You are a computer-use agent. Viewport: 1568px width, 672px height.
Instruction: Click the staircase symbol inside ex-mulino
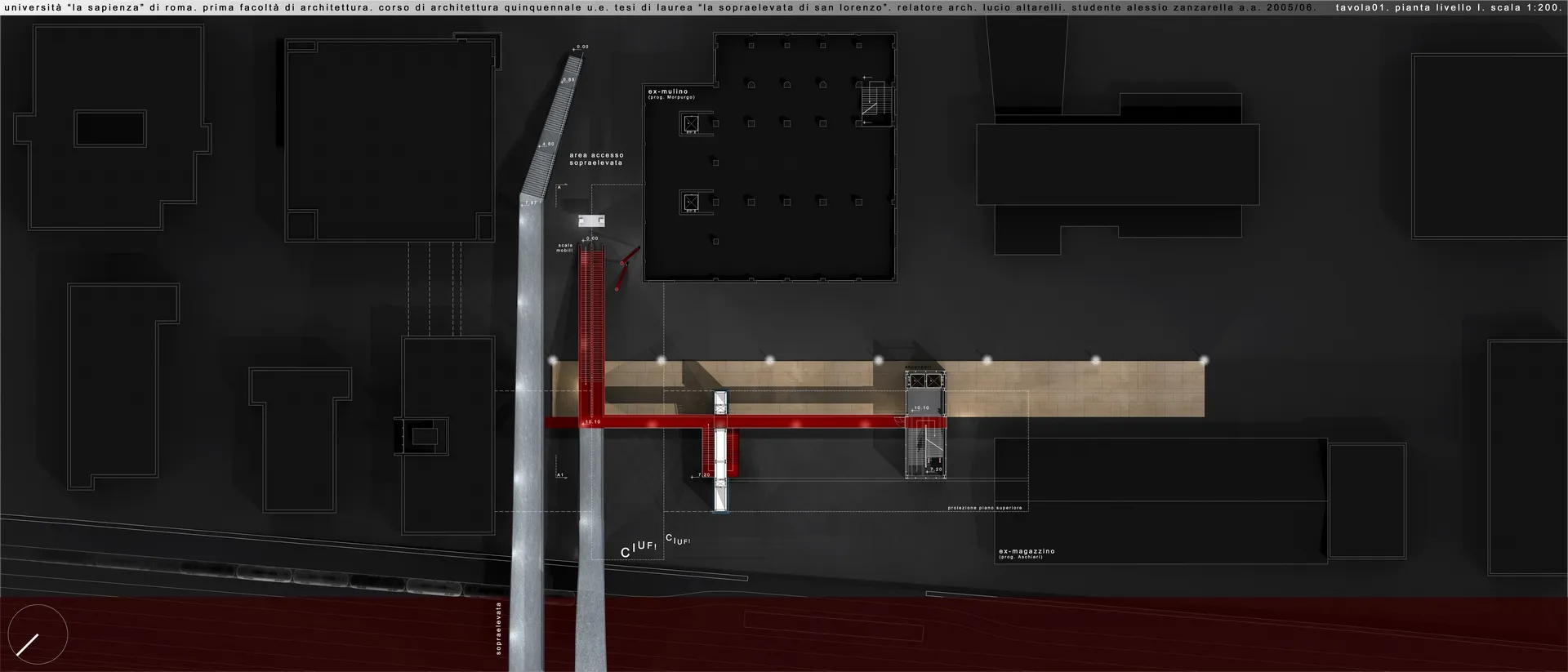875,102
